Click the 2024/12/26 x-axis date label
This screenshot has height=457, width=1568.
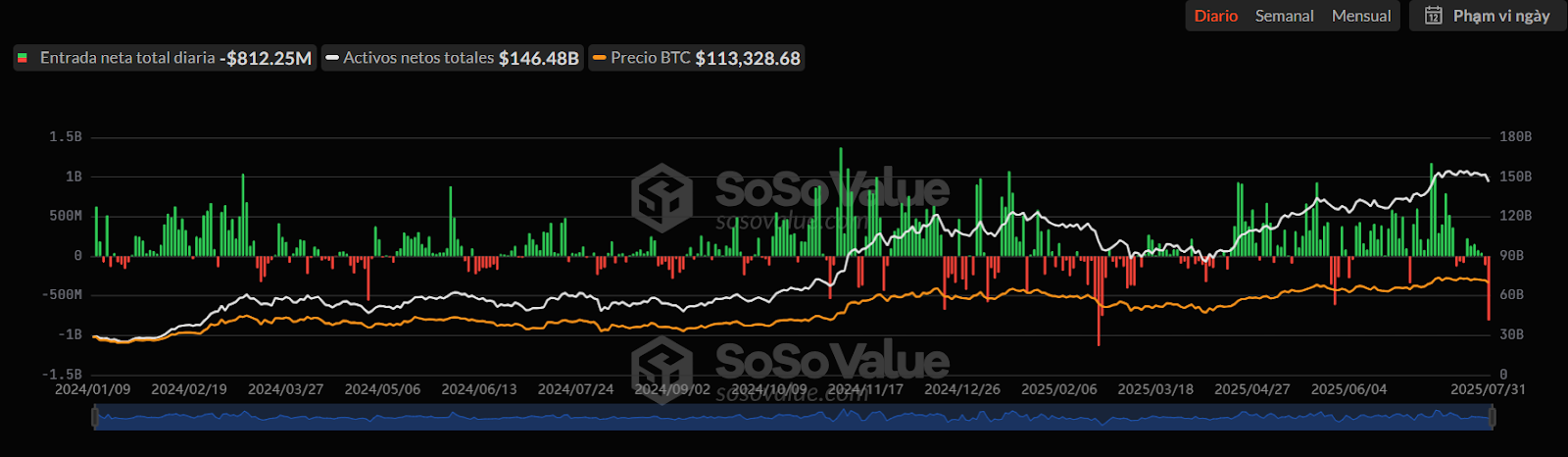[962, 389]
